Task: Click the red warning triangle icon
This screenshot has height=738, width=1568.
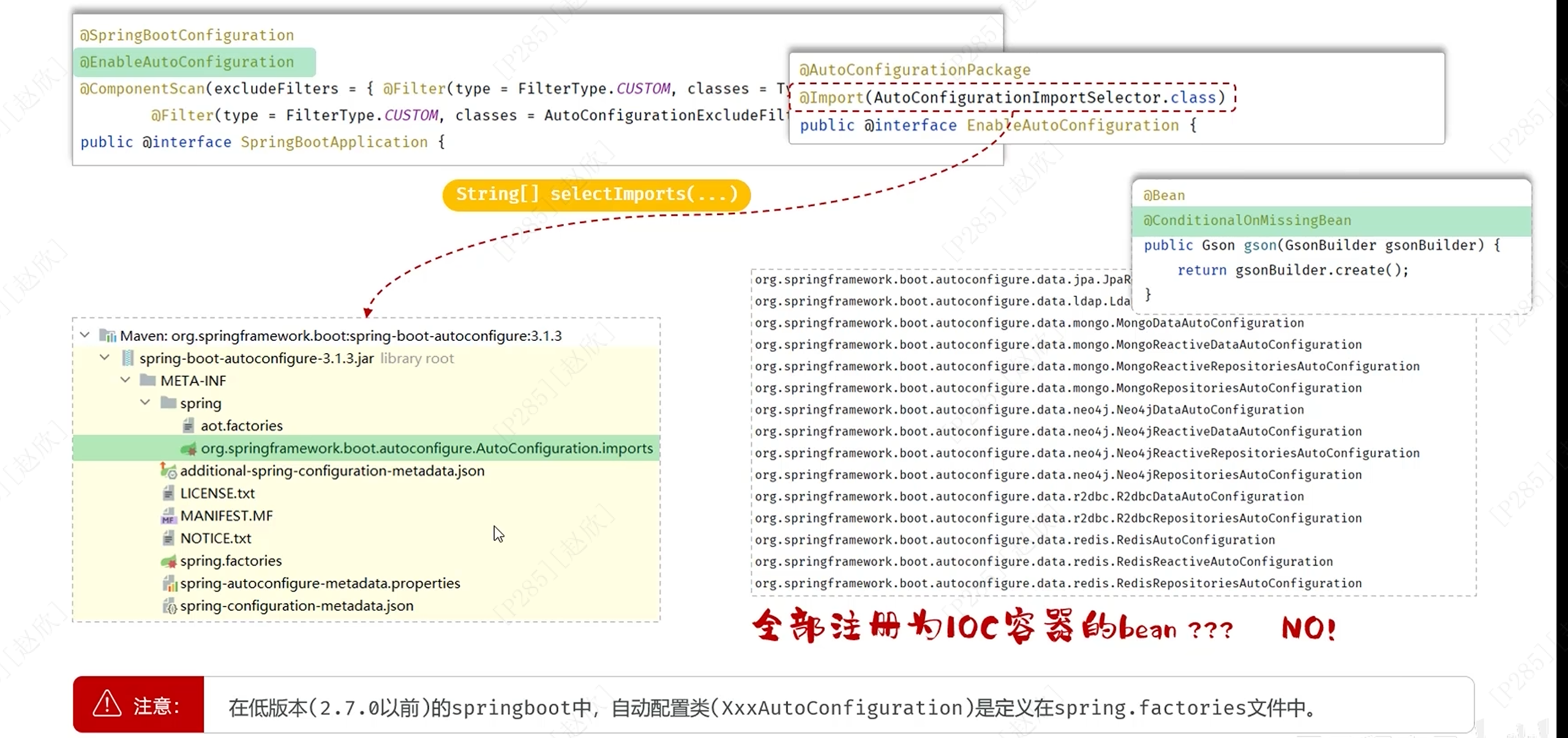Action: coord(107,704)
